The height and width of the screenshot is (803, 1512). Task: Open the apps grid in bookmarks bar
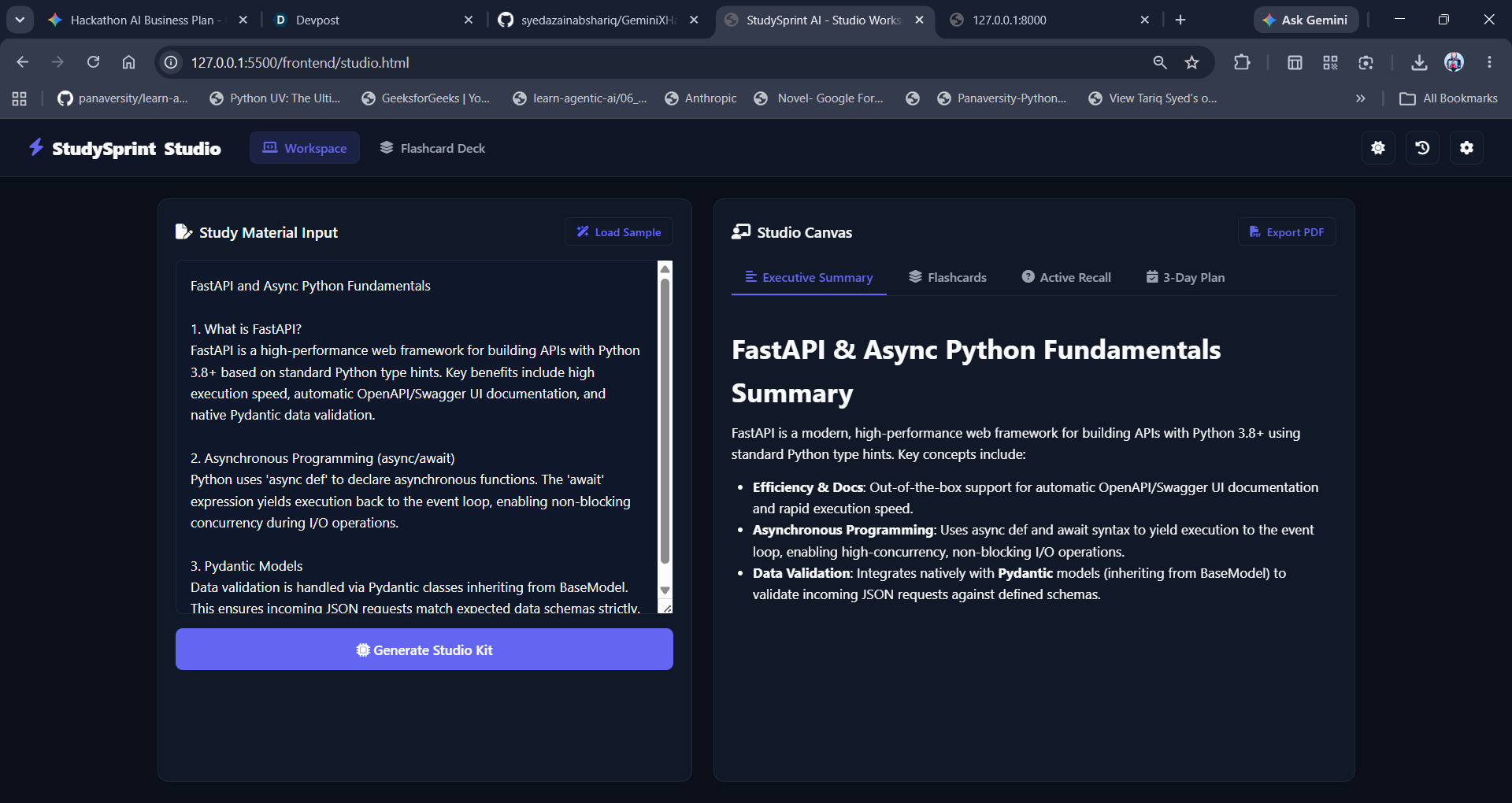pos(20,98)
